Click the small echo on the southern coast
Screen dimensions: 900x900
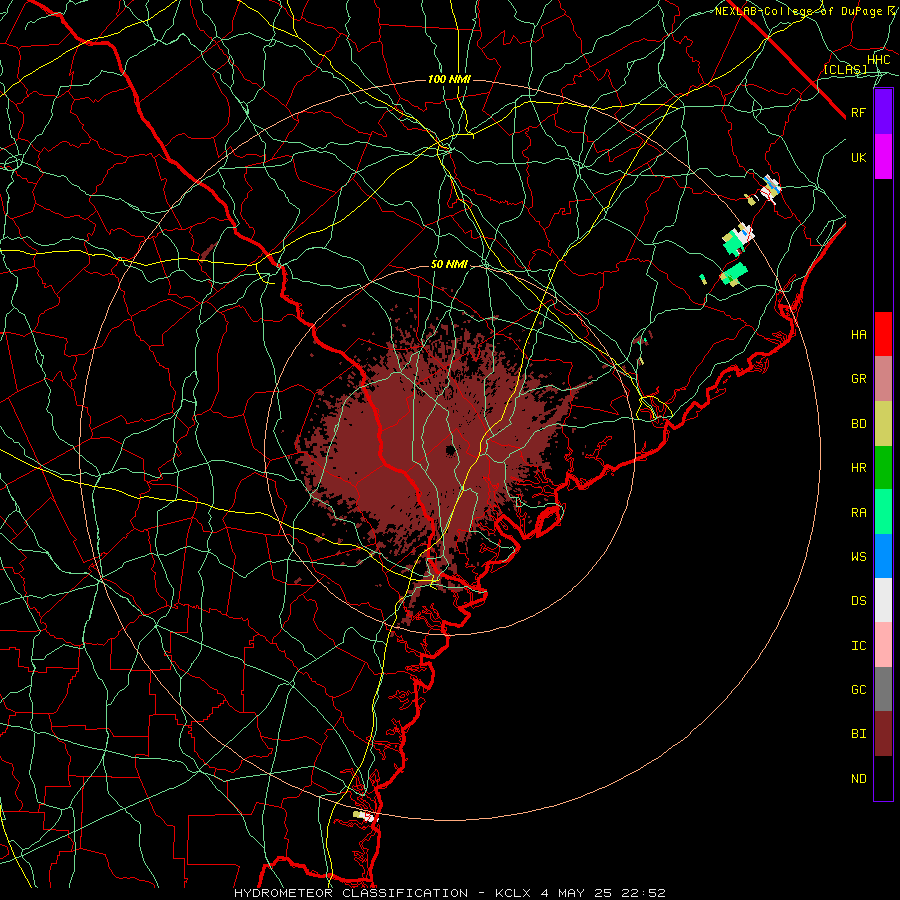coord(364,815)
